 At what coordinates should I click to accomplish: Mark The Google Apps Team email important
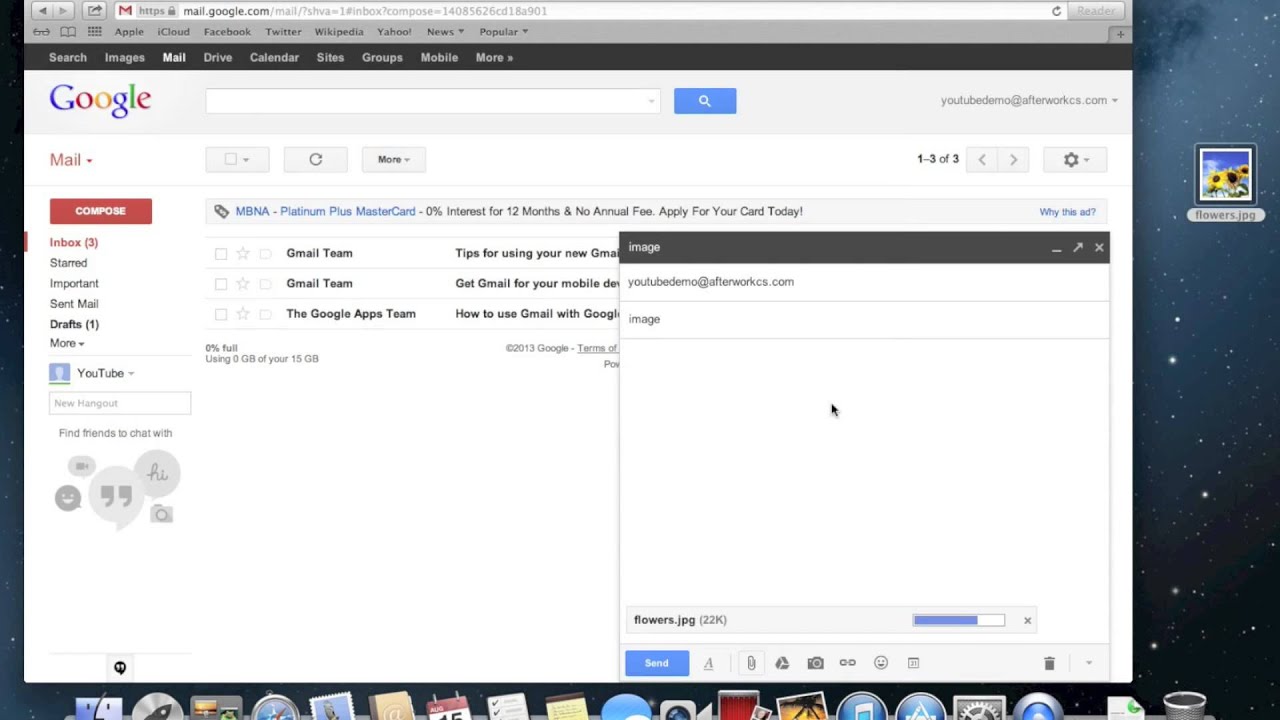tap(265, 314)
